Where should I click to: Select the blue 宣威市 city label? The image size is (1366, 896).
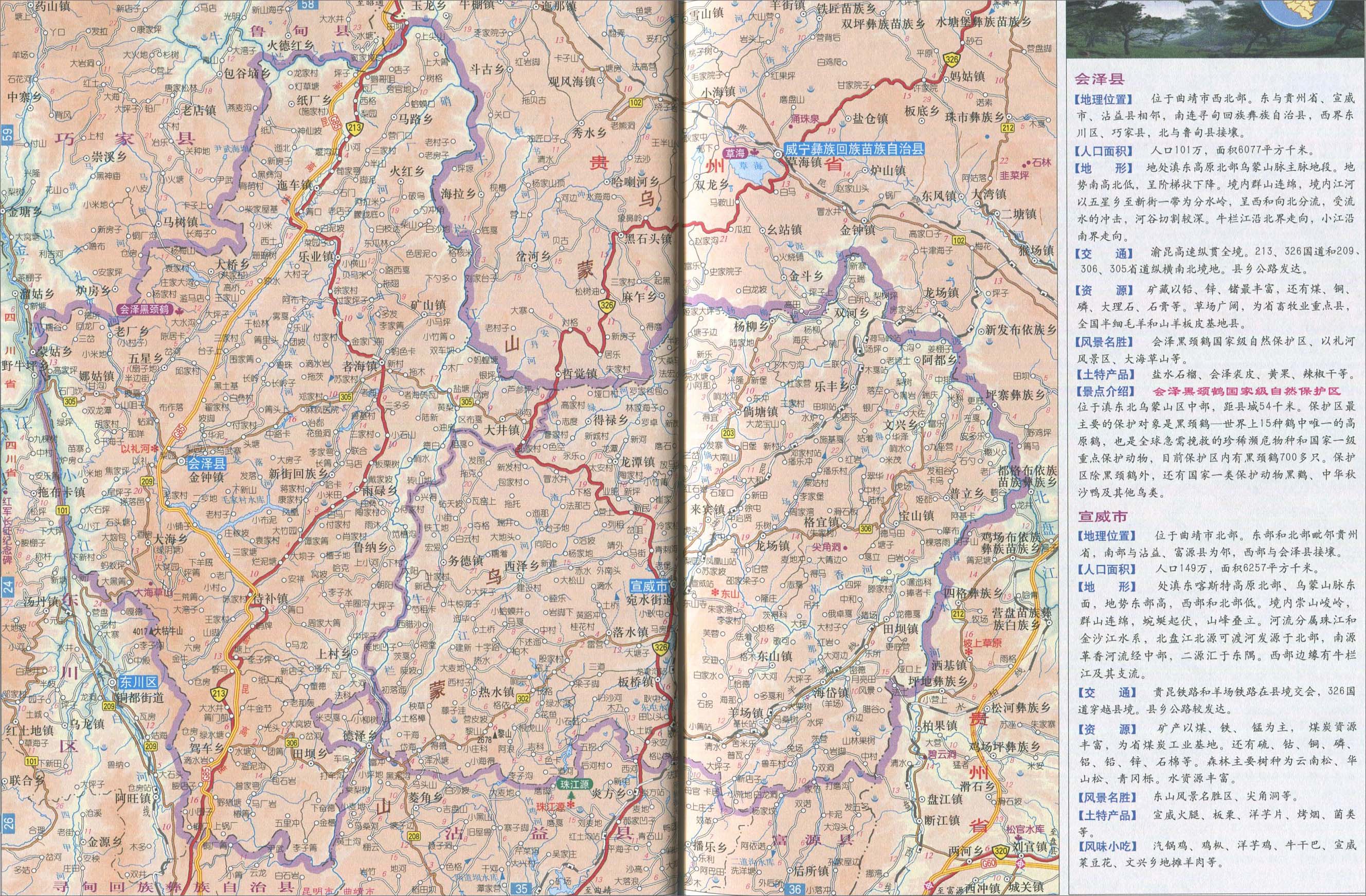pyautogui.click(x=649, y=586)
